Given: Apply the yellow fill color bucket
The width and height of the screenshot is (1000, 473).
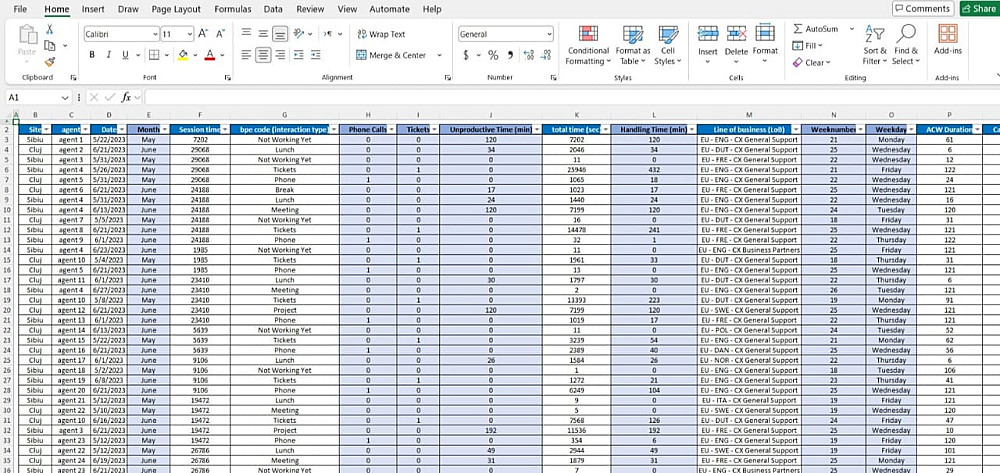Looking at the screenshot, I should 183,55.
